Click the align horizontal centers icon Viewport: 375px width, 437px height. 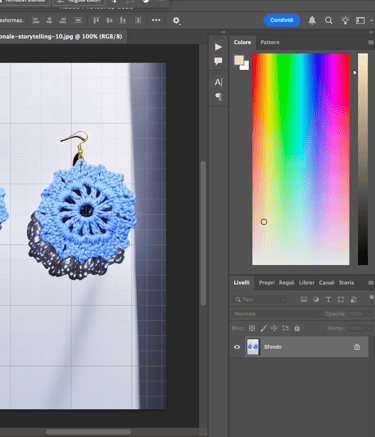click(x=49, y=20)
